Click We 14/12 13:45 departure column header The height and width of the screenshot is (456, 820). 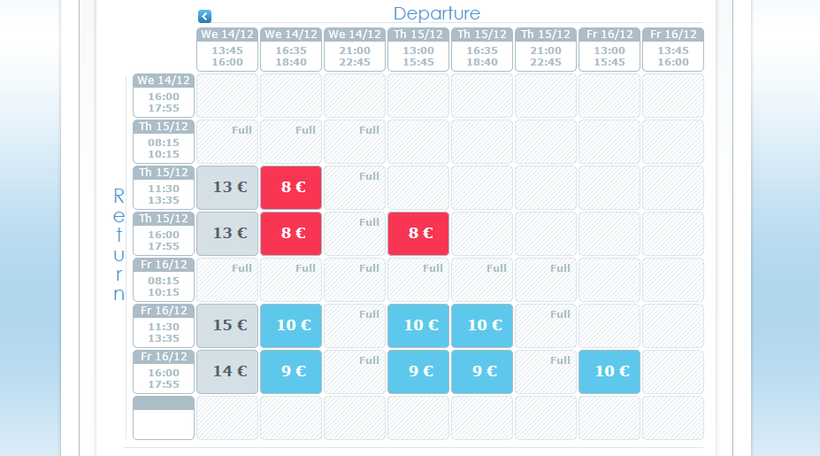pos(227,49)
